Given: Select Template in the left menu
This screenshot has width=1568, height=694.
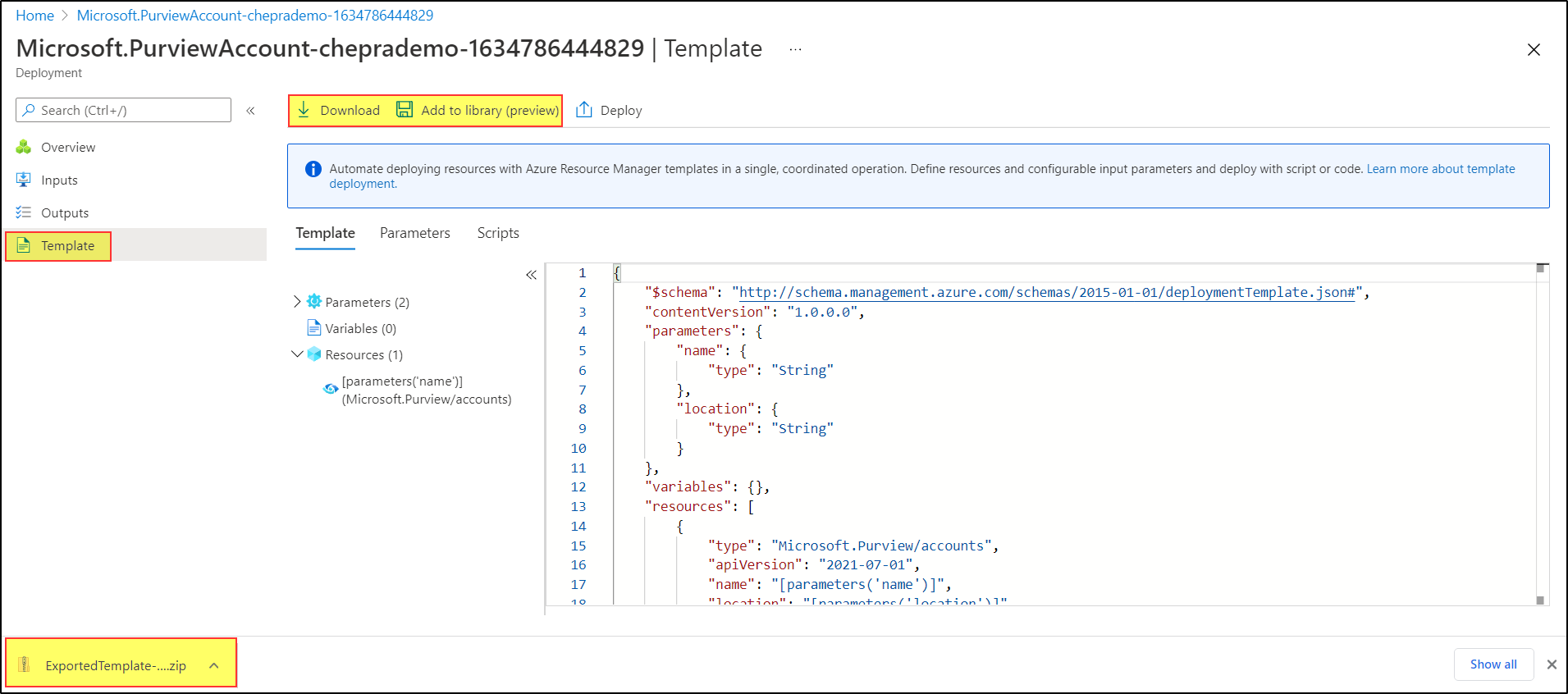Looking at the screenshot, I should coord(135,245).
